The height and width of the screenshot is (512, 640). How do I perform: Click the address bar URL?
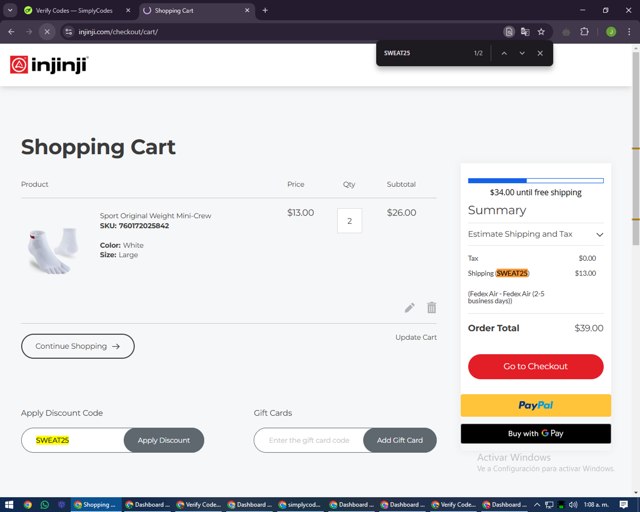[118, 31]
